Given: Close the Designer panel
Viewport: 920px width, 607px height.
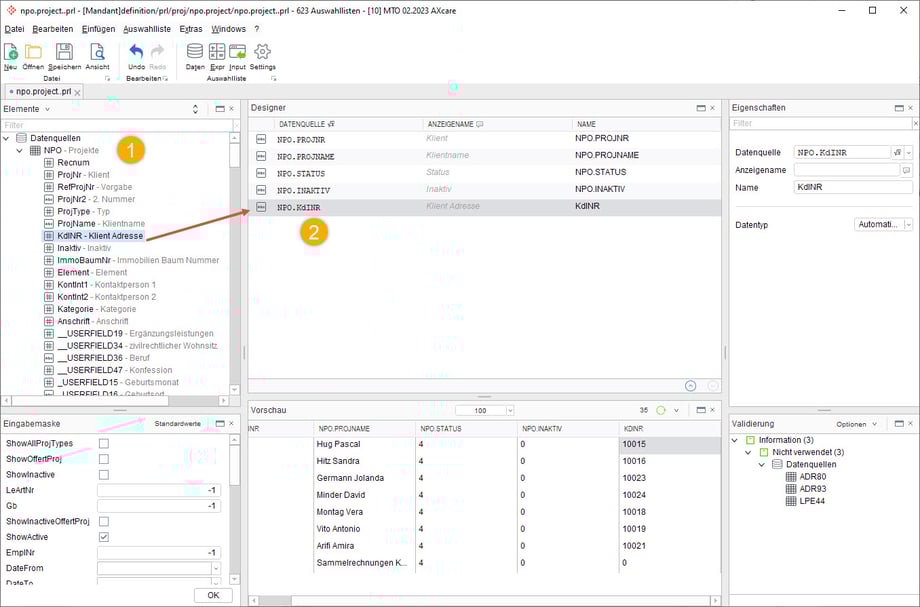Looking at the screenshot, I should (x=712, y=108).
